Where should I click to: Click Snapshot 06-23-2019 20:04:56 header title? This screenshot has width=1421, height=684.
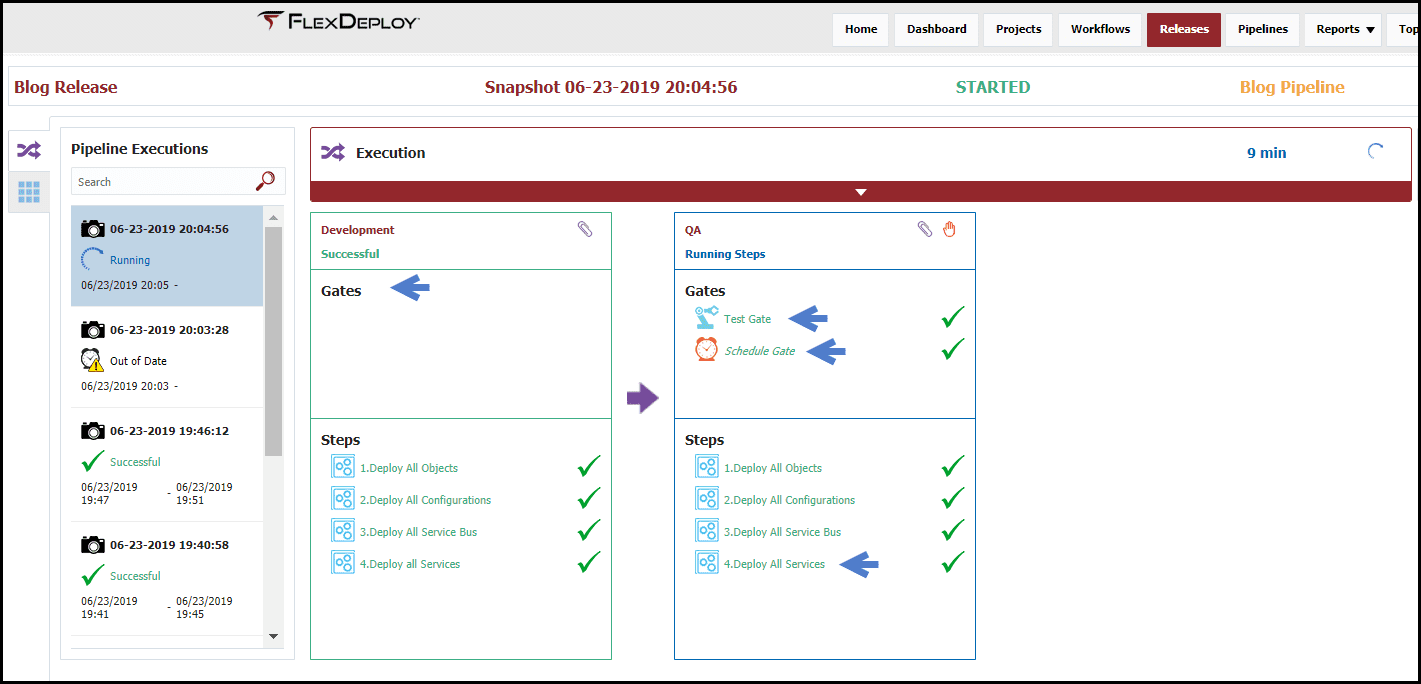coord(611,87)
